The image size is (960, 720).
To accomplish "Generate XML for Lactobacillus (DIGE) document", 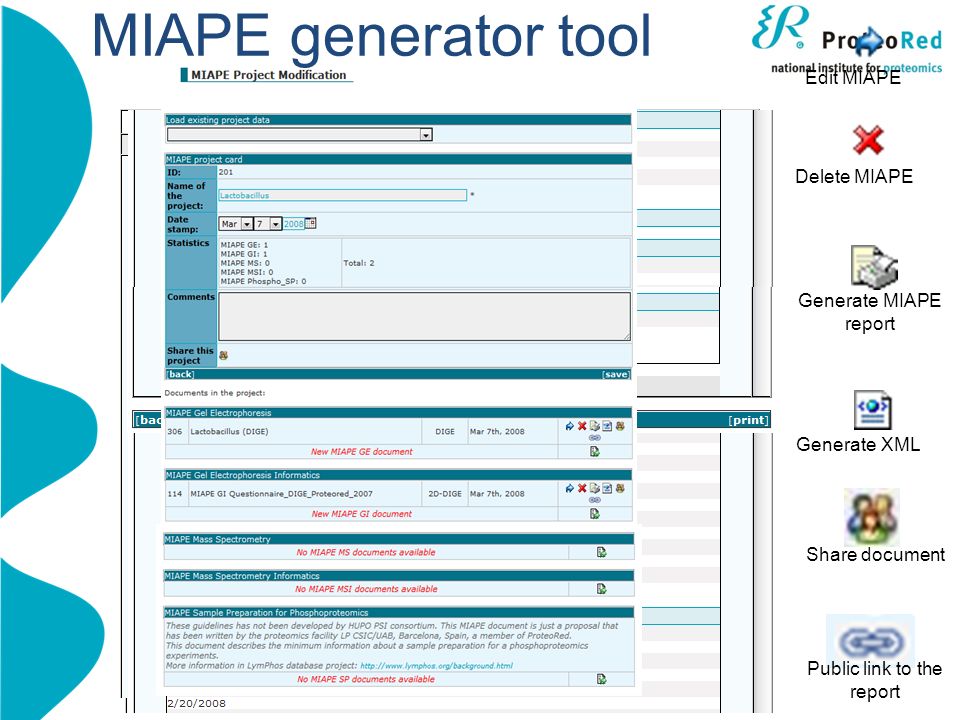I will pos(607,426).
